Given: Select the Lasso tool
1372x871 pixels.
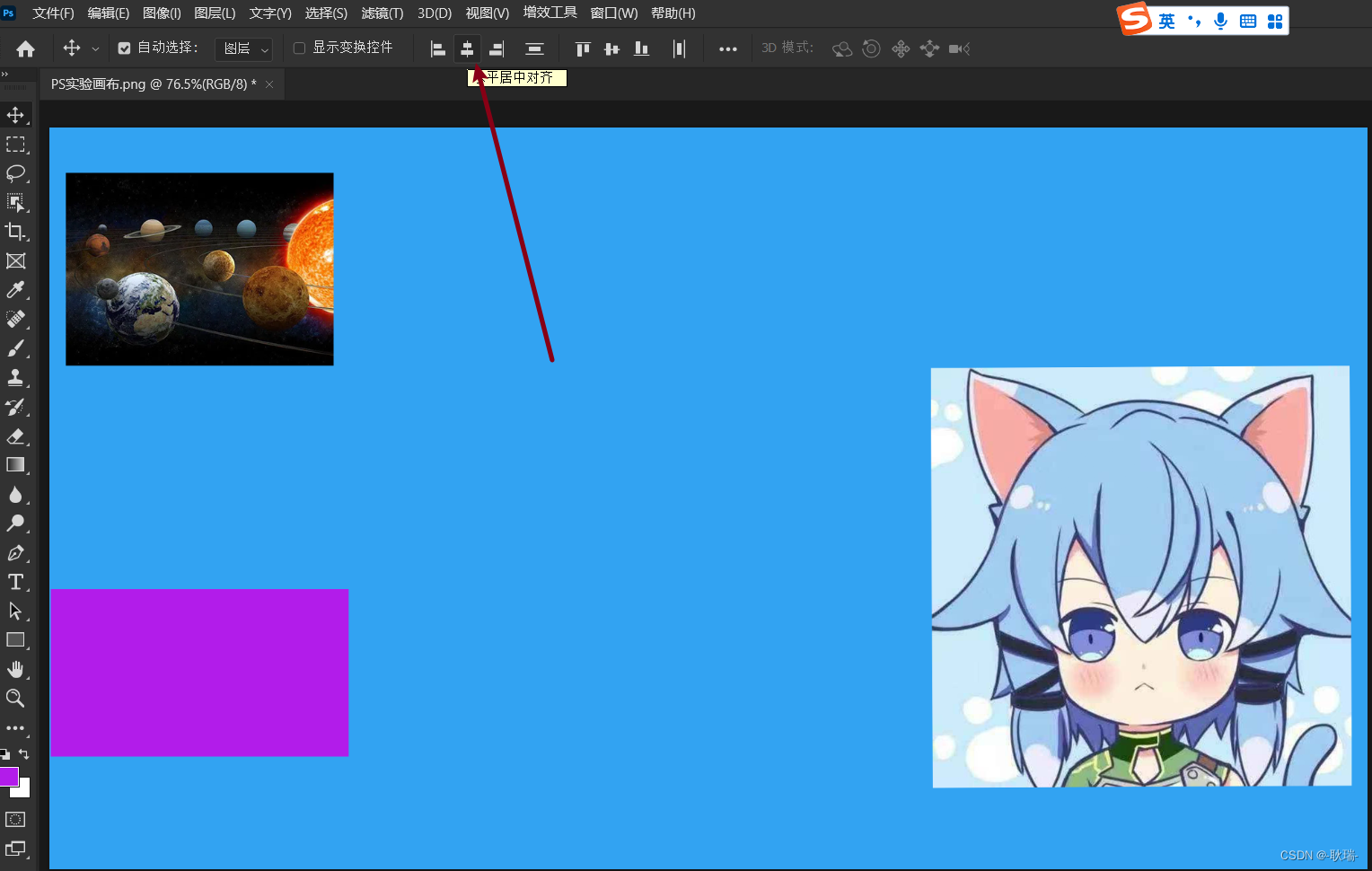Looking at the screenshot, I should [x=15, y=173].
